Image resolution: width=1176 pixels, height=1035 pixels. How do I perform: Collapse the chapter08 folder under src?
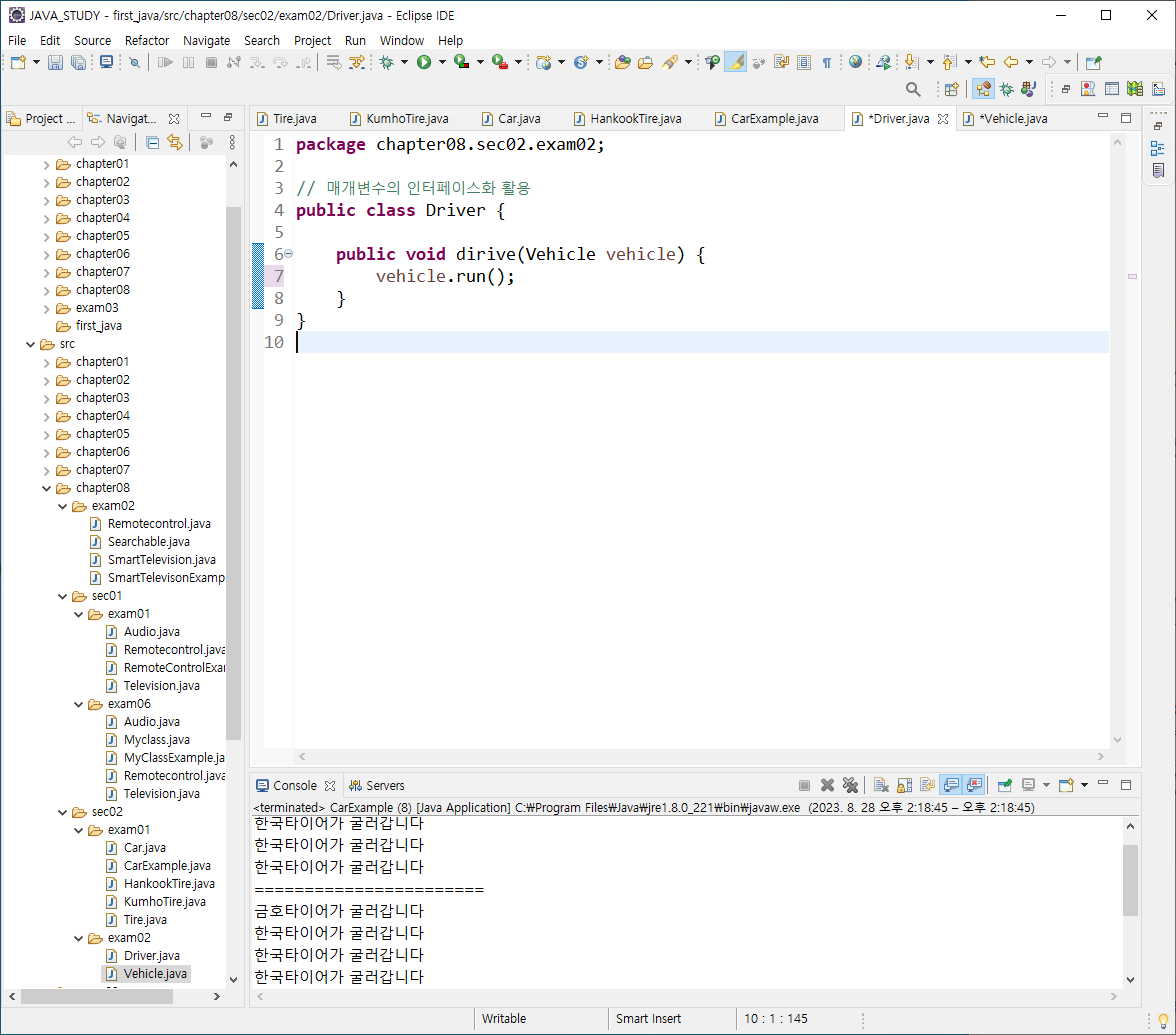[x=46, y=488]
